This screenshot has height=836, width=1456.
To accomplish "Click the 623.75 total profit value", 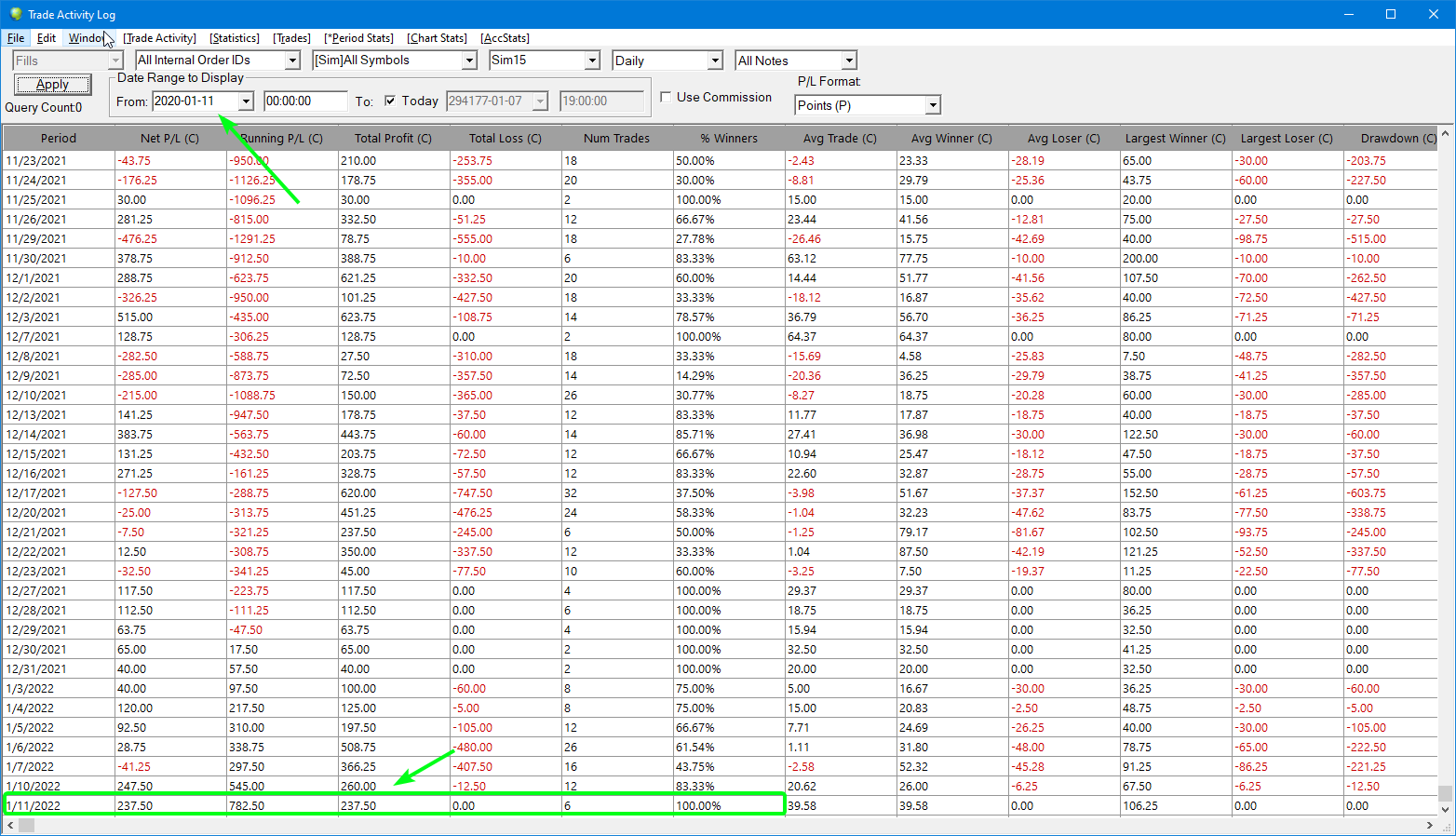I will coord(358,317).
